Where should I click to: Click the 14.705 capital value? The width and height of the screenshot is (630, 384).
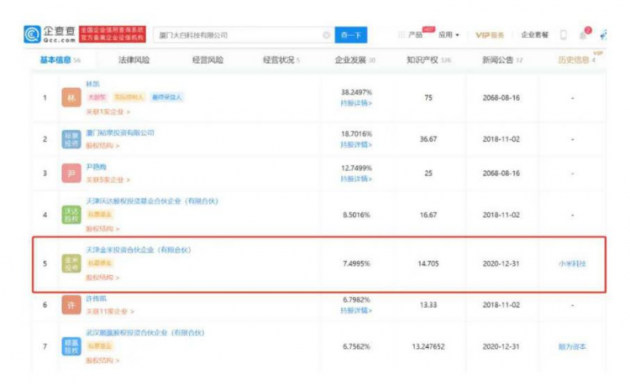tap(428, 263)
